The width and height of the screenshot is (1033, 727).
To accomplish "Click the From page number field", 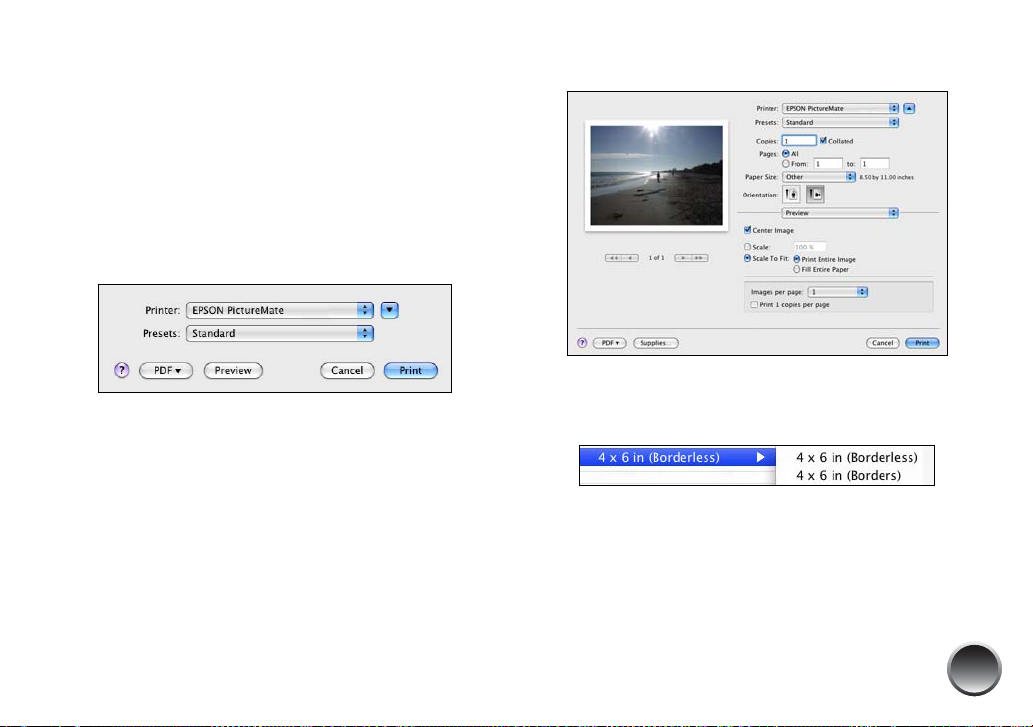I will [828, 164].
